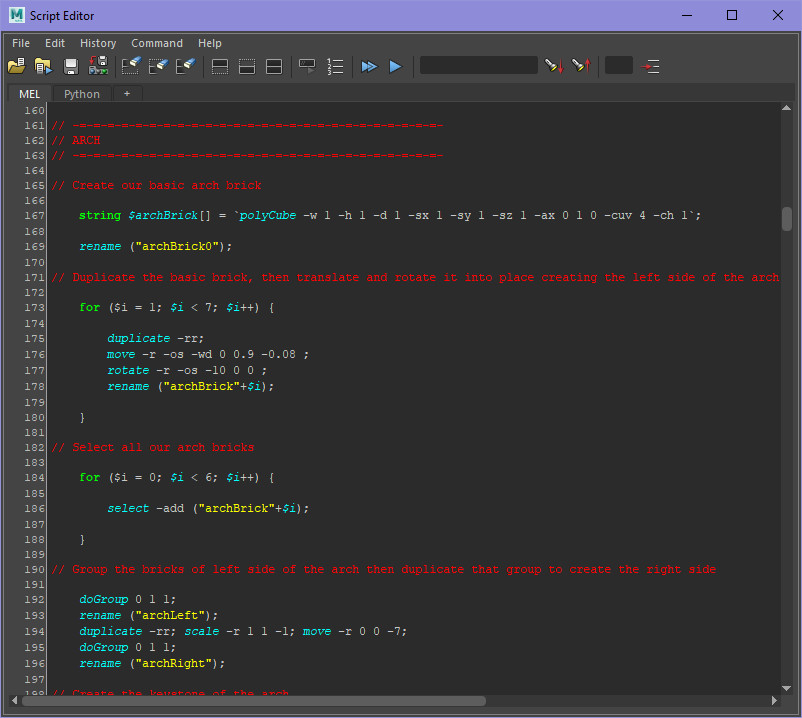This screenshot has width=802, height=718.
Task: Click the vertical scrollbar down arrow
Action: [x=787, y=688]
